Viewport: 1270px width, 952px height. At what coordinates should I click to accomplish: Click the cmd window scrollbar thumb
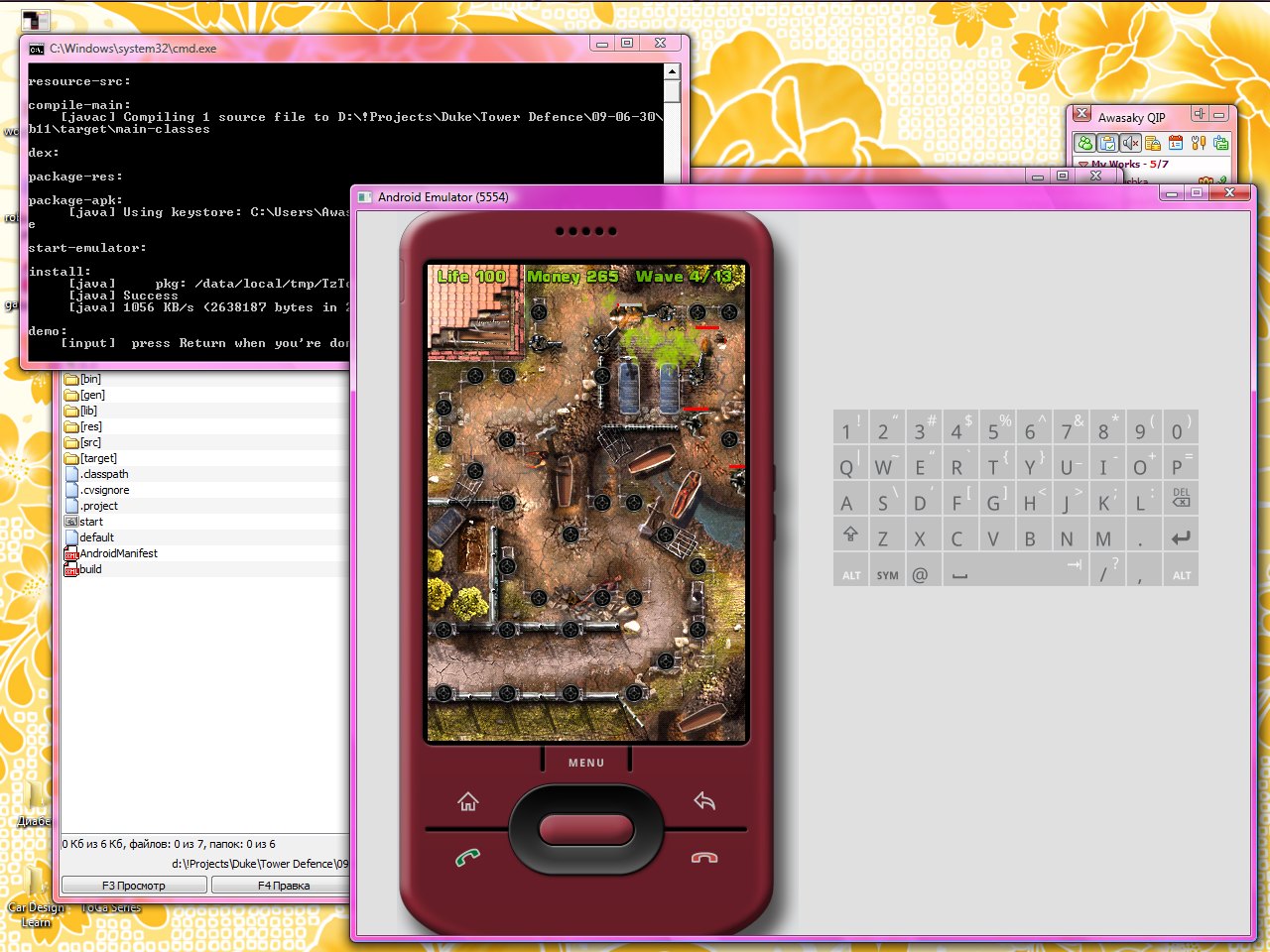(672, 91)
